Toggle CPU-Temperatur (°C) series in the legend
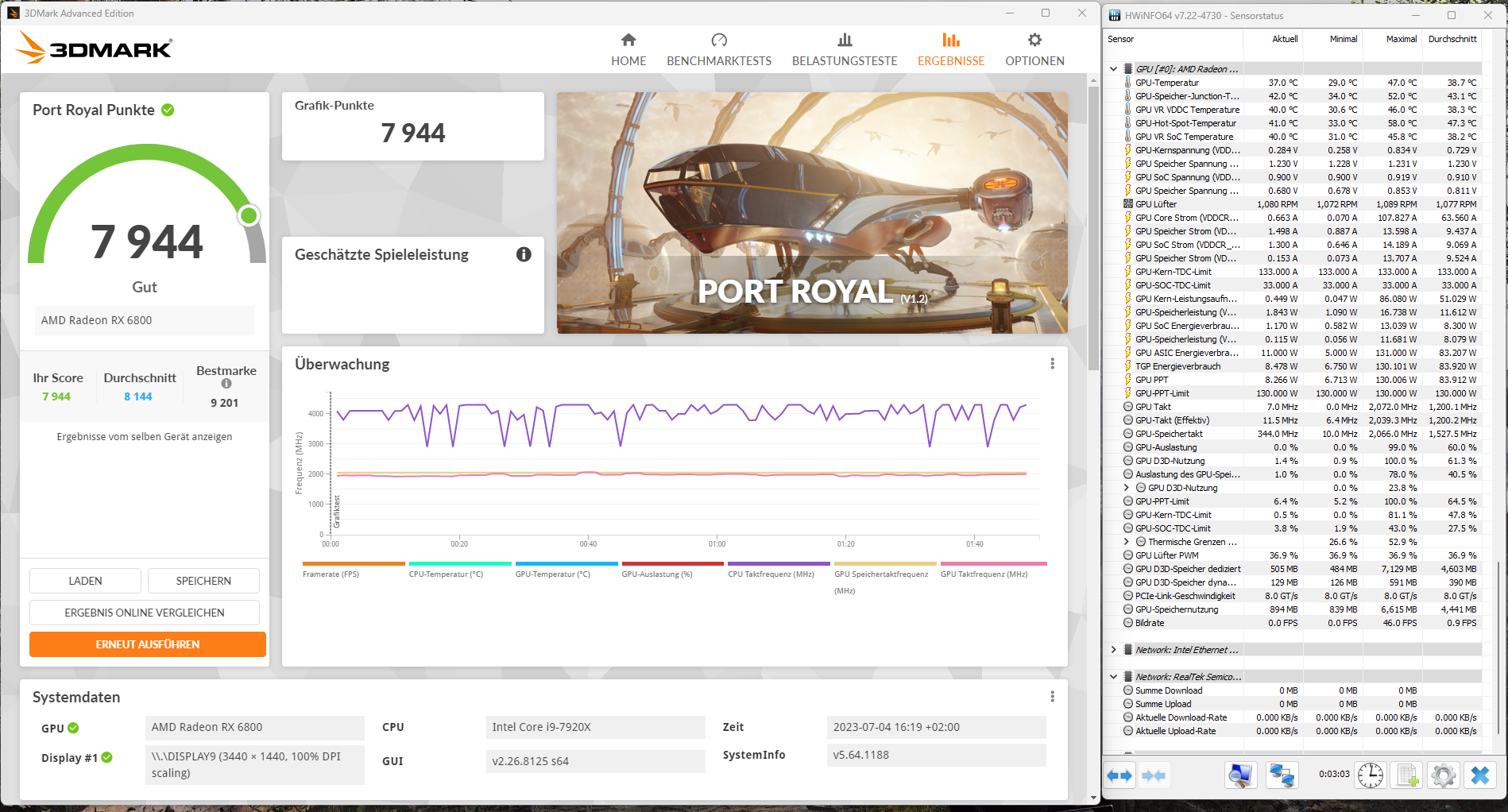 tap(460, 570)
